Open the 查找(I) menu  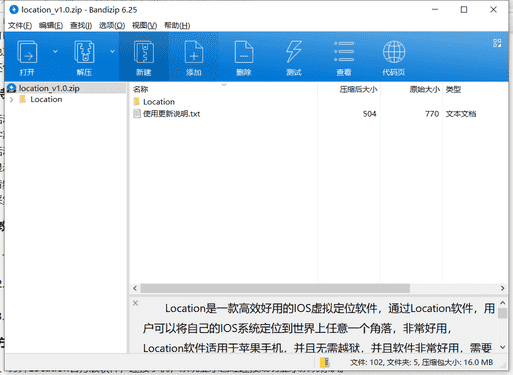pyautogui.click(x=81, y=25)
